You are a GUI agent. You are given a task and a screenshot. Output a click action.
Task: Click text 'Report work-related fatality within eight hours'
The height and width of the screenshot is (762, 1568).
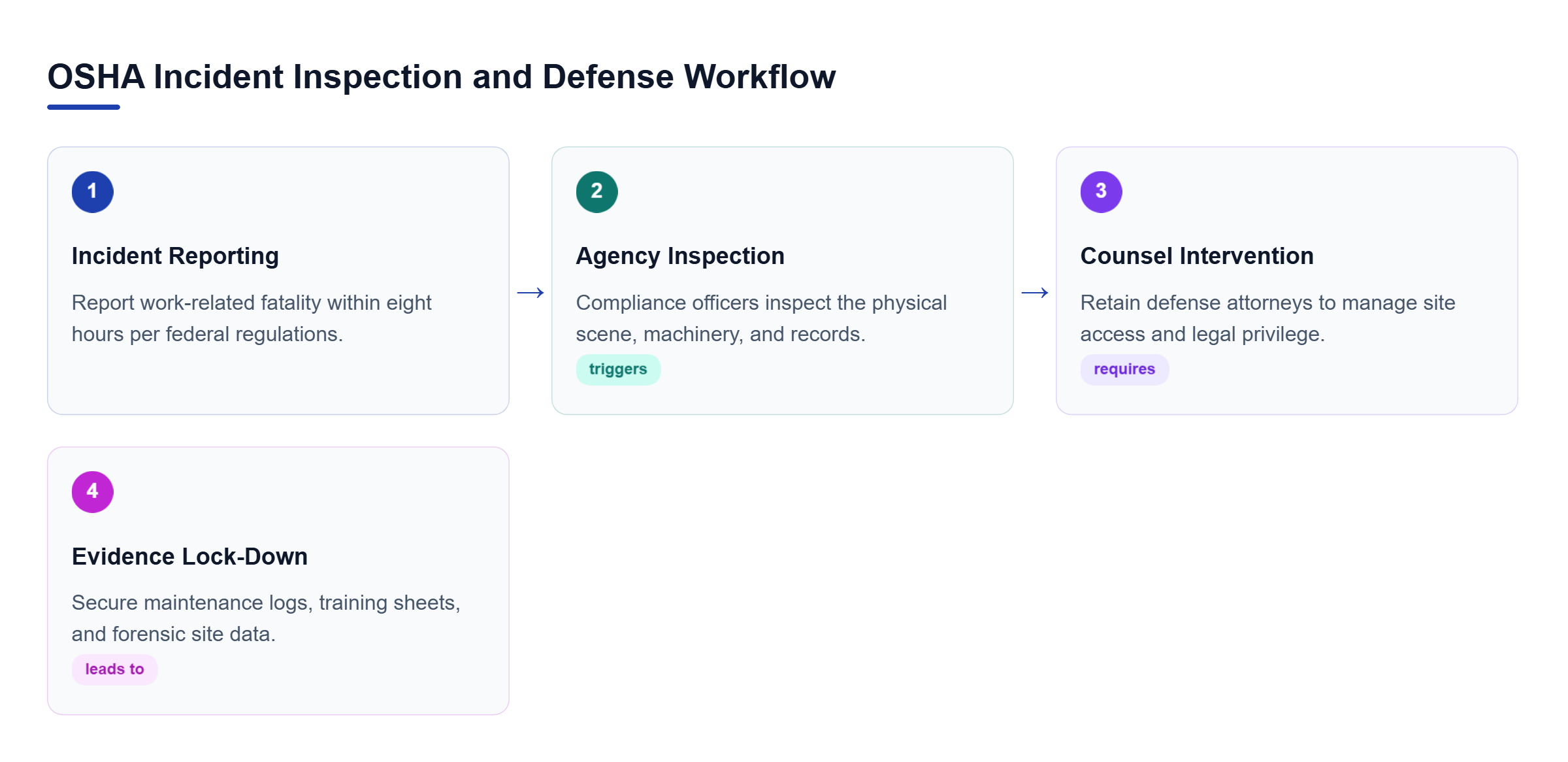coord(252,318)
